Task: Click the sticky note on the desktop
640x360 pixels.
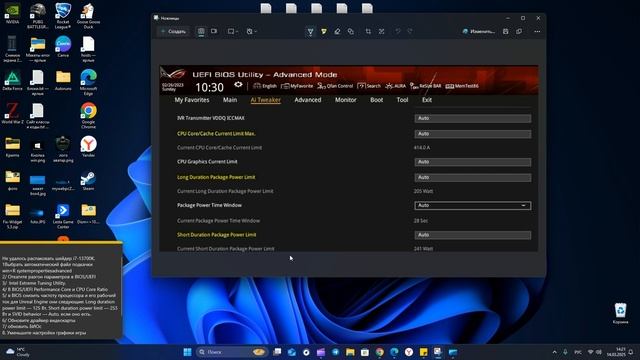Action: [61, 291]
